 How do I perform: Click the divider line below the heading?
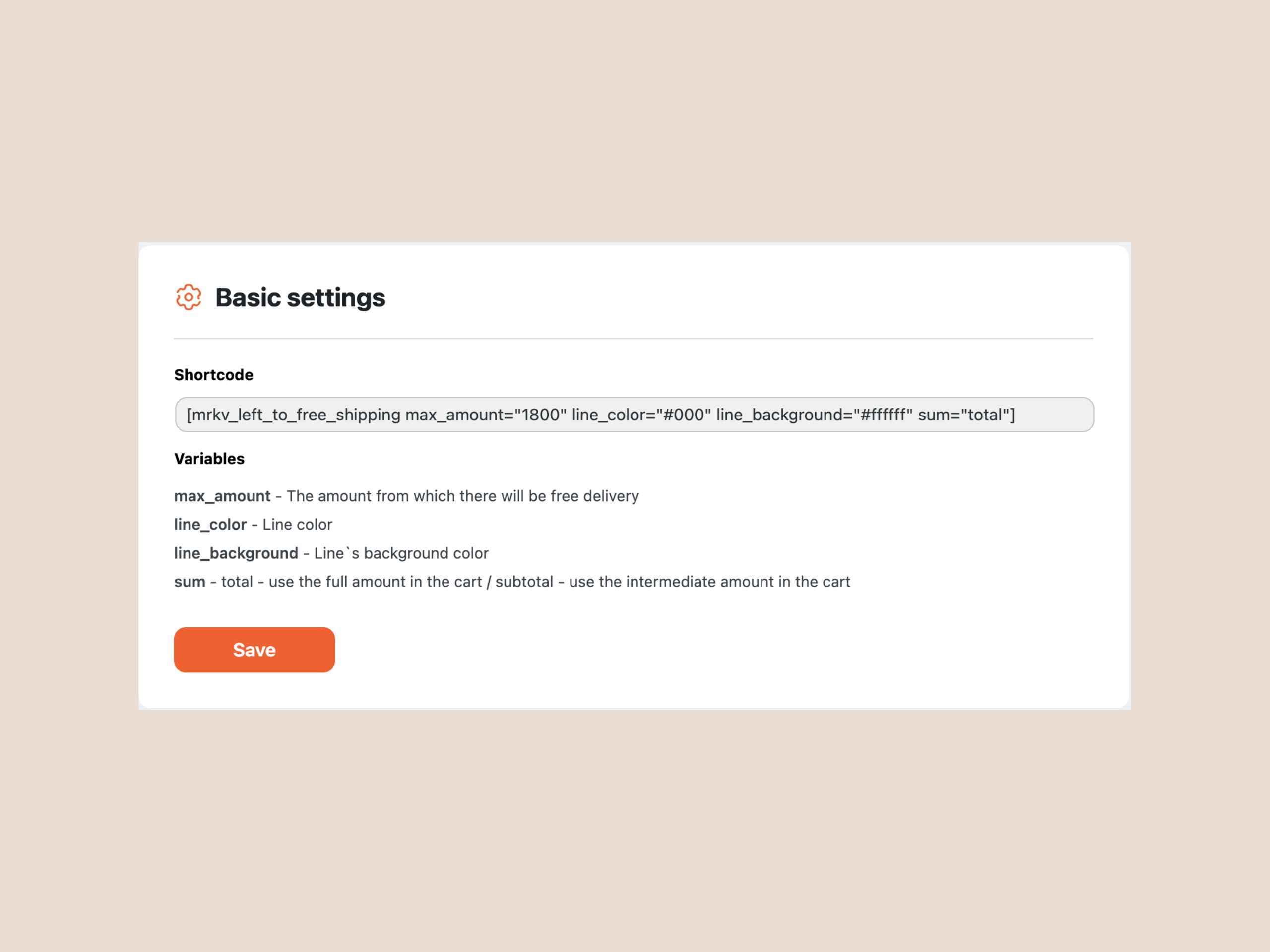[x=634, y=339]
